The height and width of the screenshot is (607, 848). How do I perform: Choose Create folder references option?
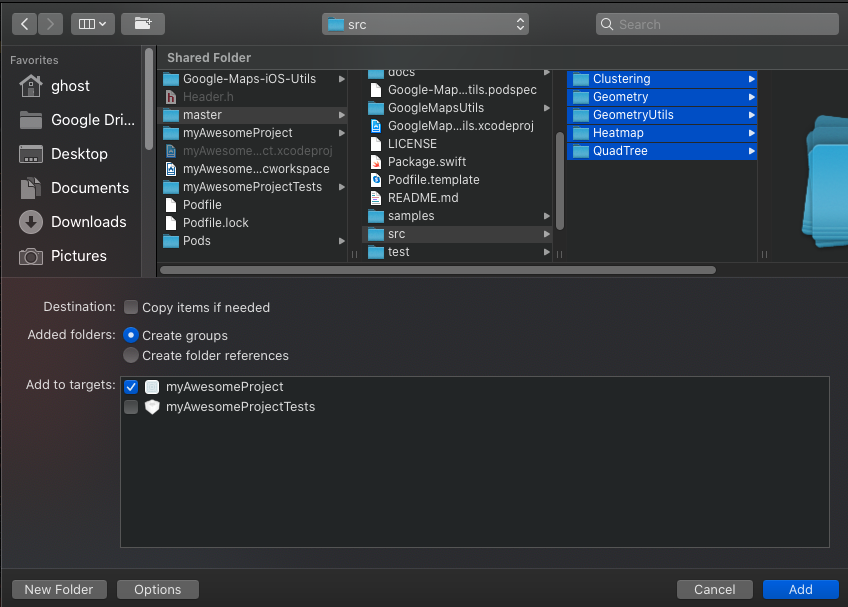coord(131,355)
